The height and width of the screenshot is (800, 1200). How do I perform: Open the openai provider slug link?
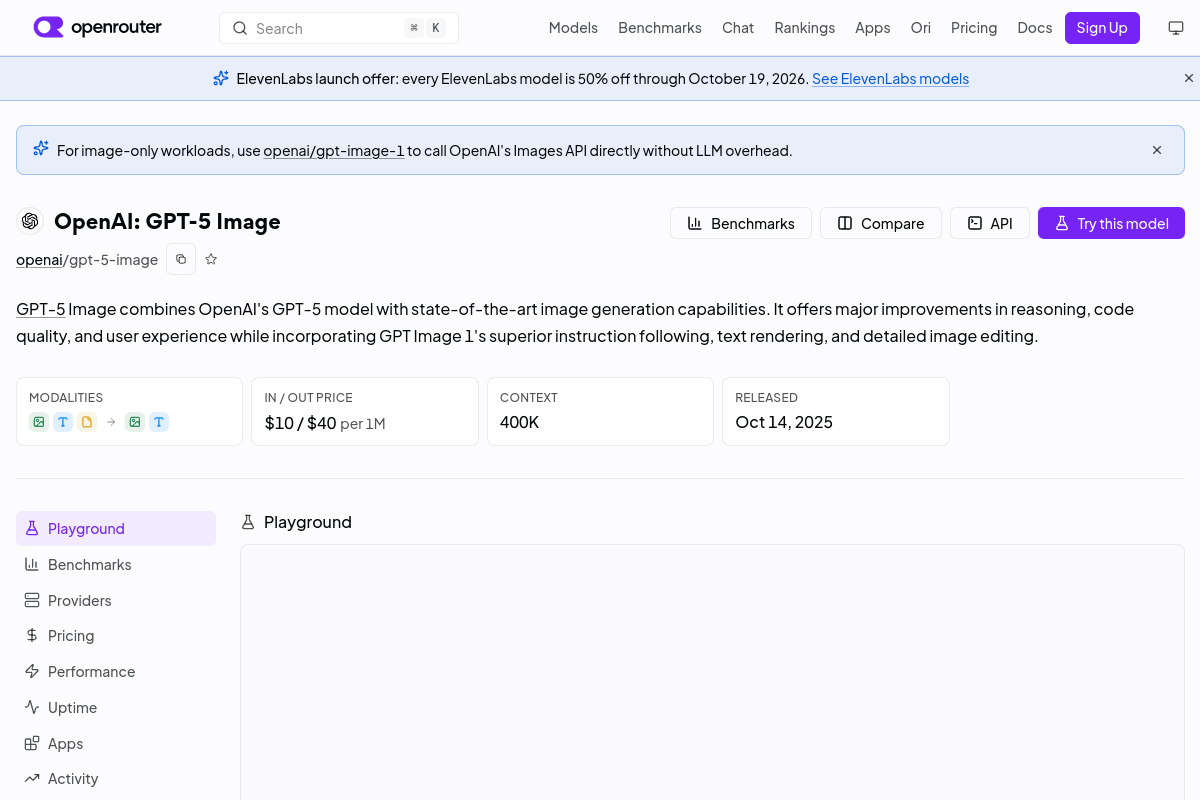pyautogui.click(x=40, y=260)
